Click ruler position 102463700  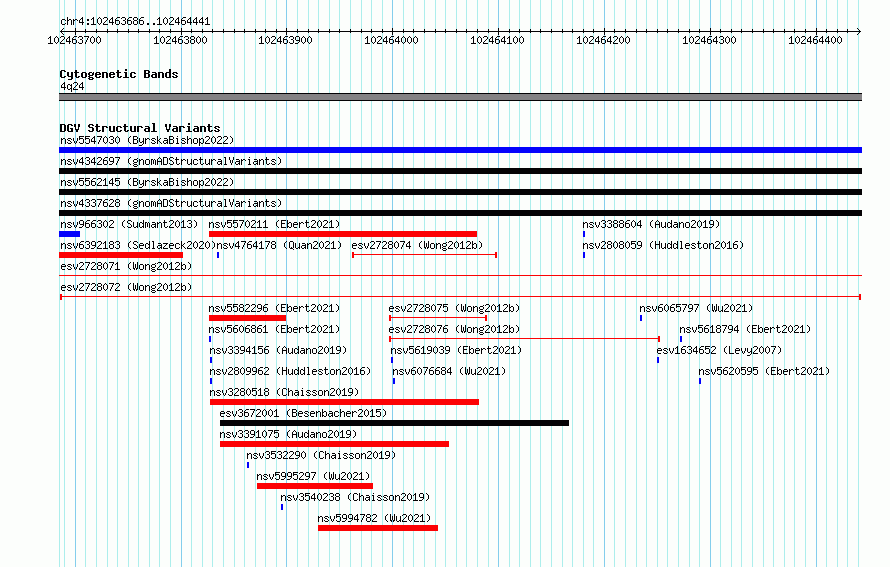[x=74, y=40]
